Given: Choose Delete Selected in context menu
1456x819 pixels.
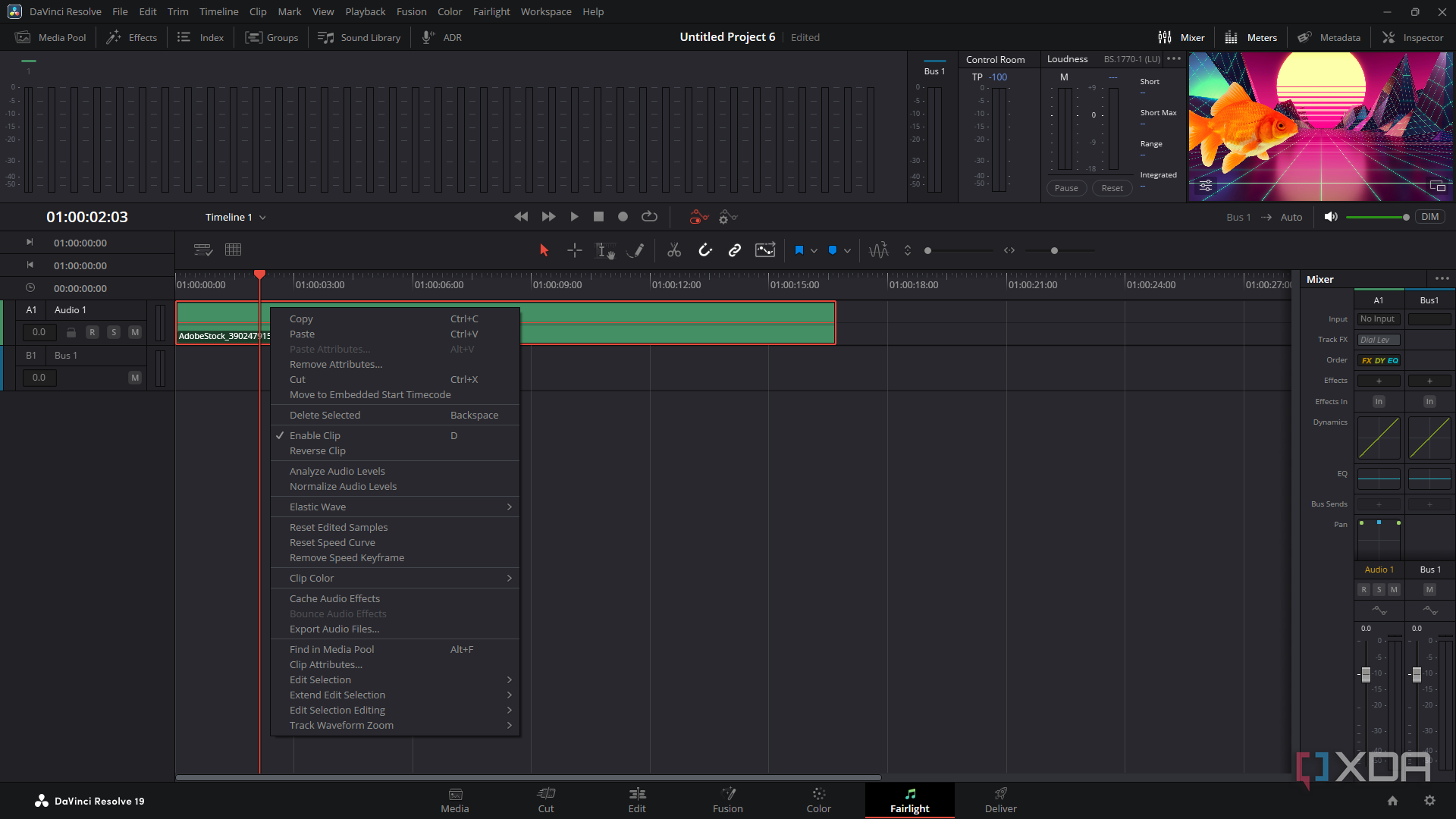Looking at the screenshot, I should pyautogui.click(x=395, y=415).
